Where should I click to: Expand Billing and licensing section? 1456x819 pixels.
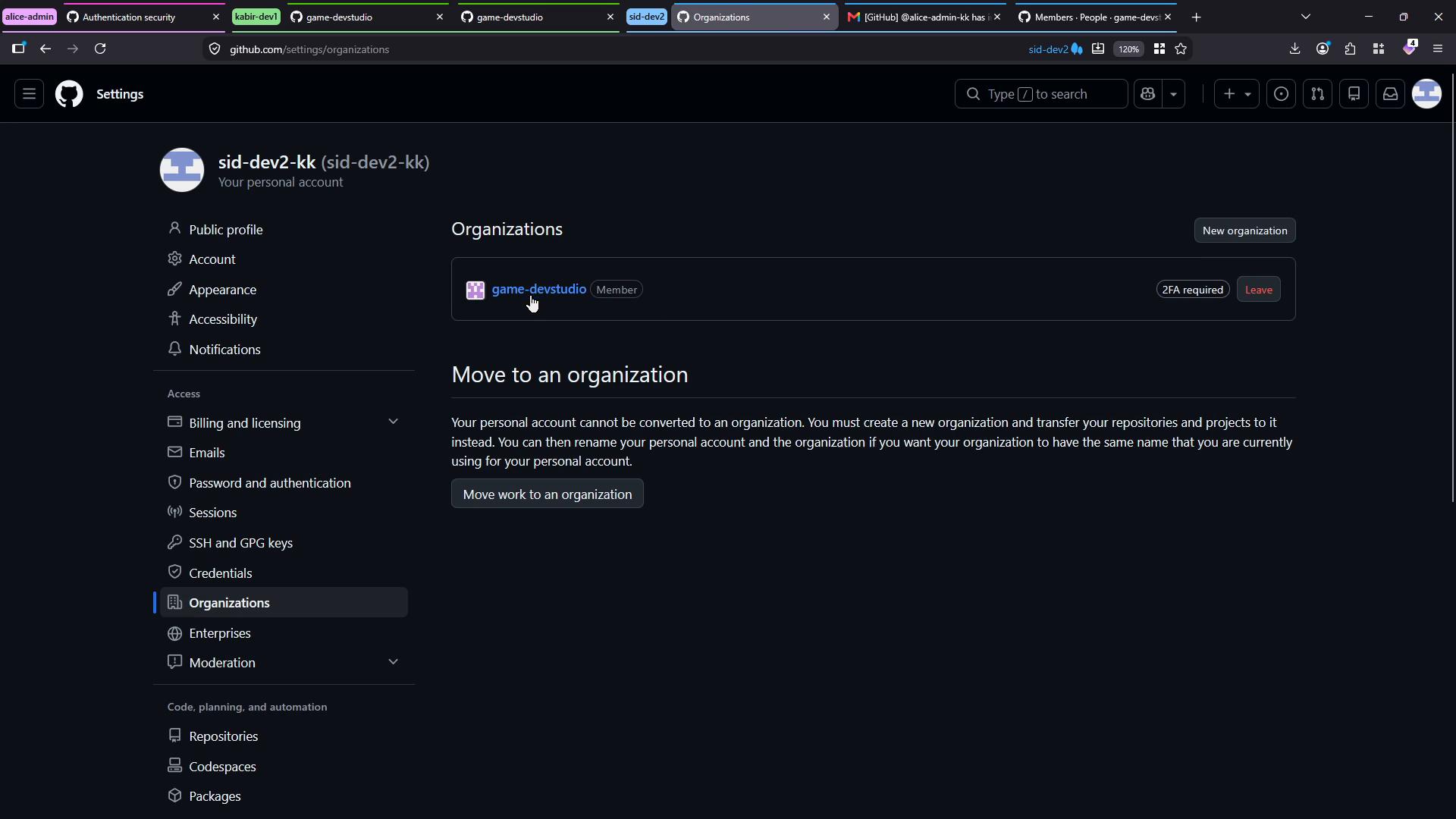(x=284, y=422)
